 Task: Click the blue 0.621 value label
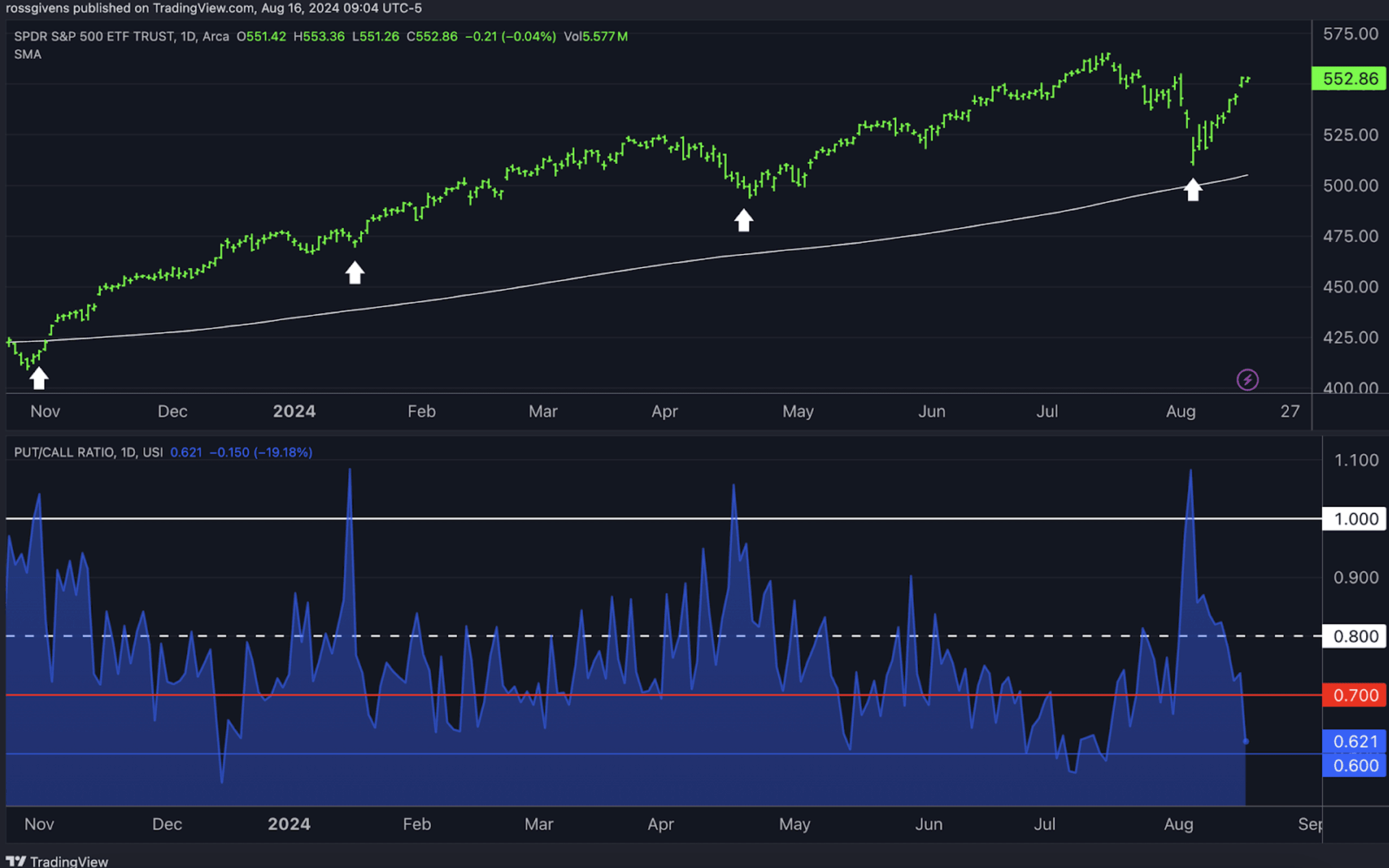click(1355, 741)
